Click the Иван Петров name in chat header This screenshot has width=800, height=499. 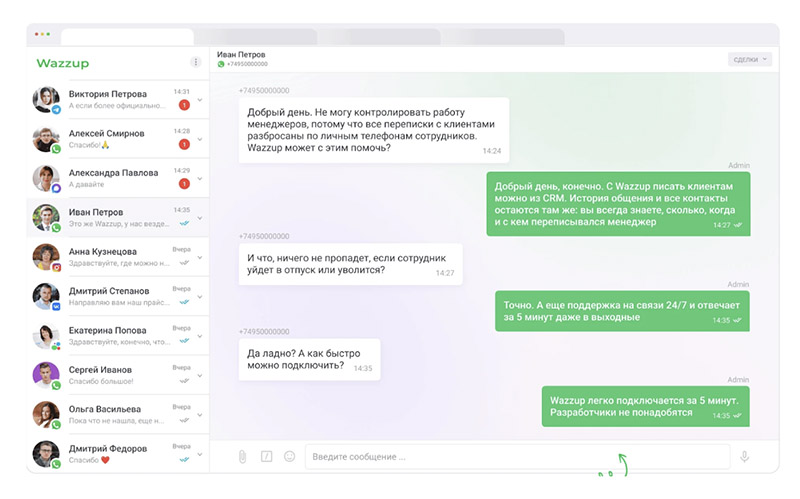[242, 52]
